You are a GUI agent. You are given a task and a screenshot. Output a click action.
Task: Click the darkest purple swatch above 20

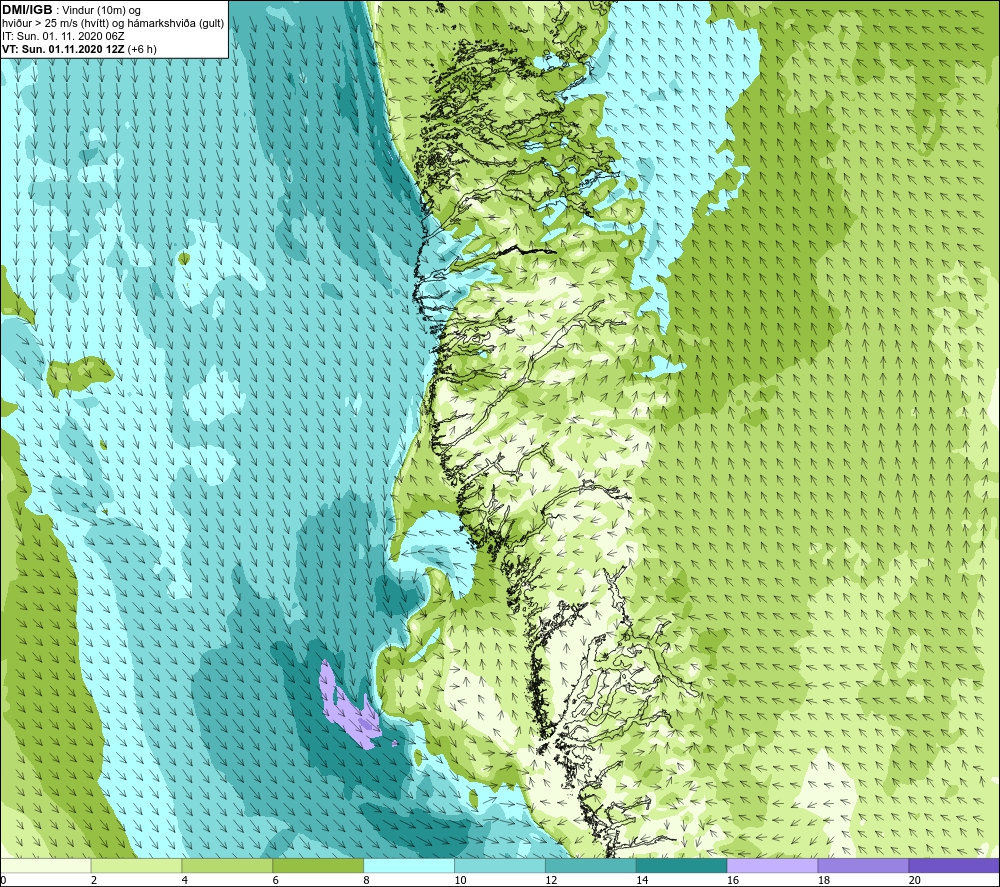[x=954, y=866]
